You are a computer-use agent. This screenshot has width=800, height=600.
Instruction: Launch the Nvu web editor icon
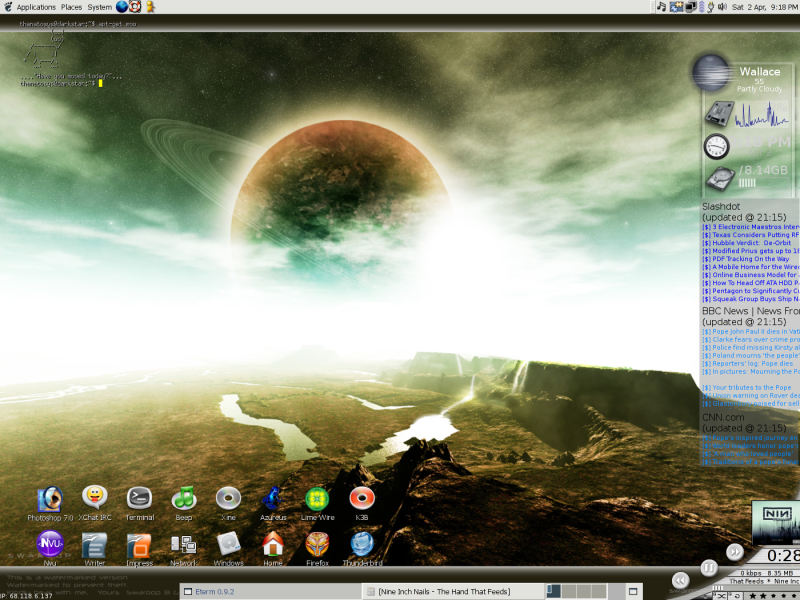pos(50,544)
